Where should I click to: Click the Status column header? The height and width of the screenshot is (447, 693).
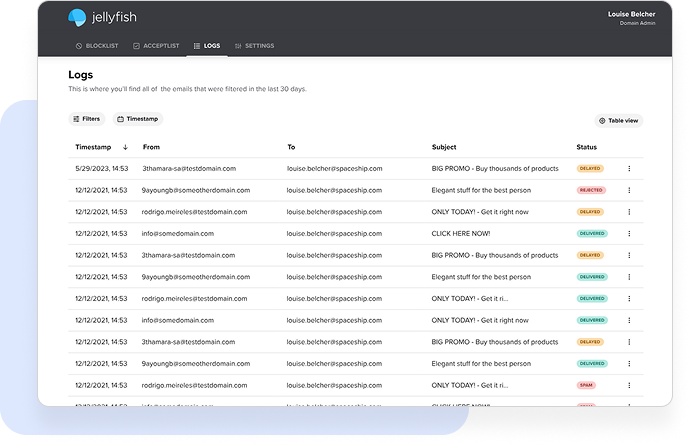(x=586, y=147)
